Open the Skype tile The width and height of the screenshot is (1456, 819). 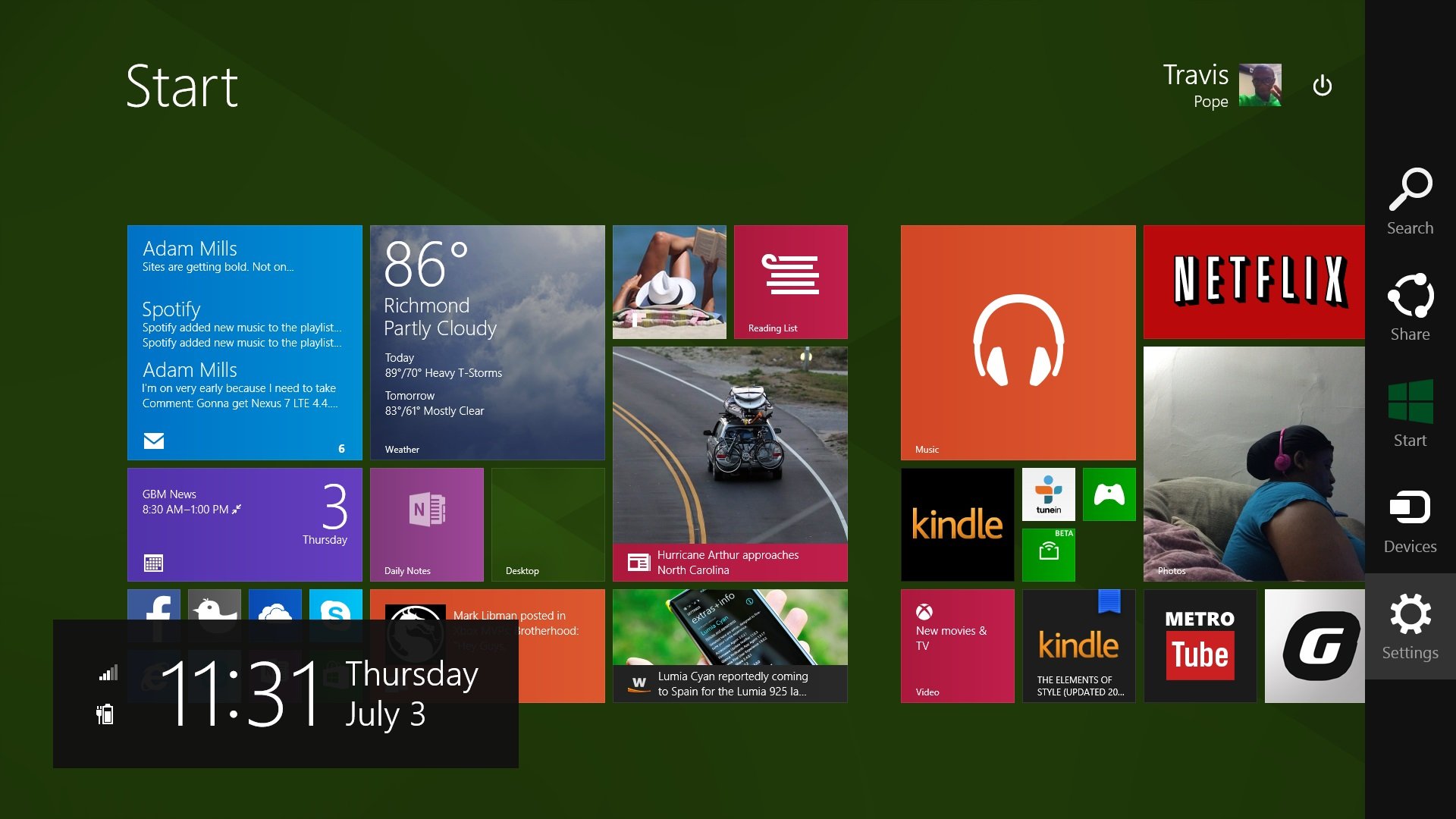click(336, 605)
